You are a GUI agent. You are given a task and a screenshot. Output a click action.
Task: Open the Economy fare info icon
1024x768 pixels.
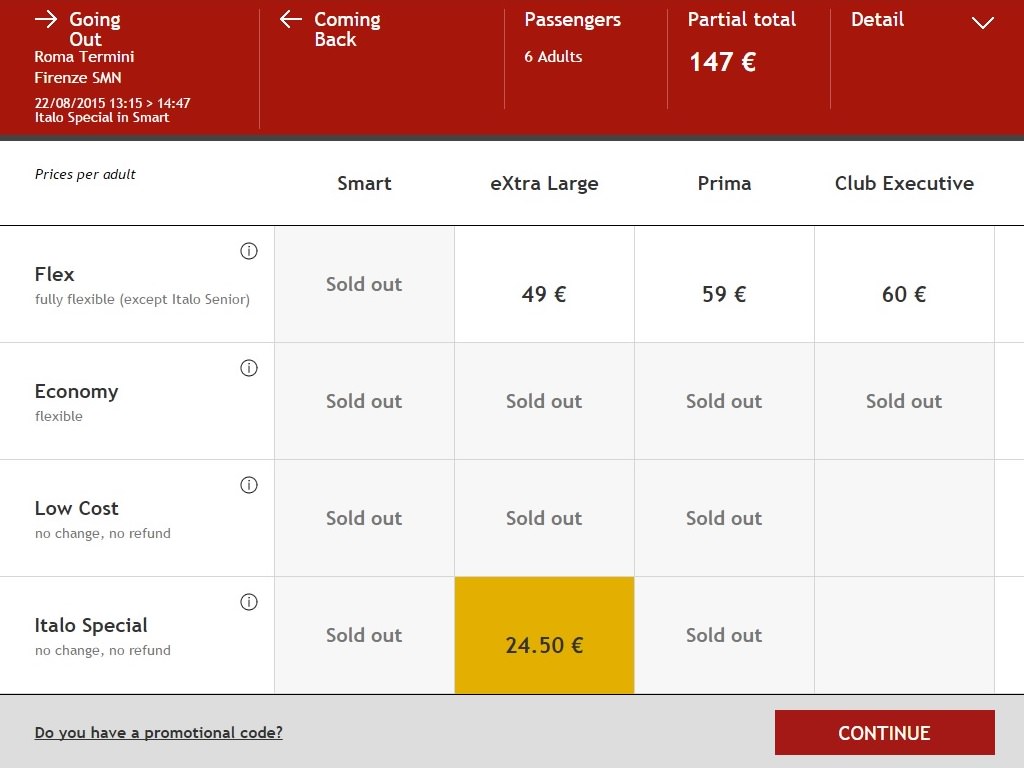pyautogui.click(x=249, y=368)
